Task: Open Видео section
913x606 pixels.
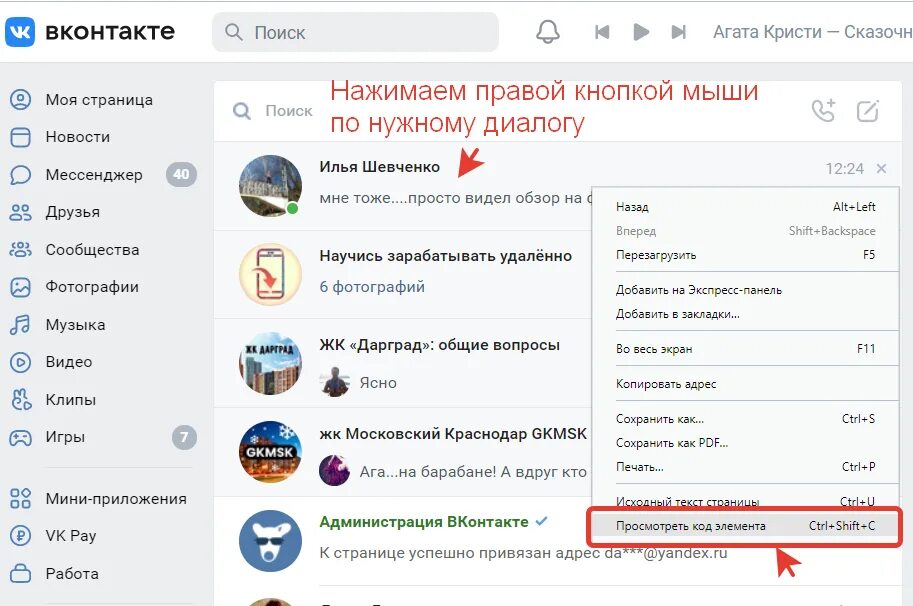Action: click(69, 362)
